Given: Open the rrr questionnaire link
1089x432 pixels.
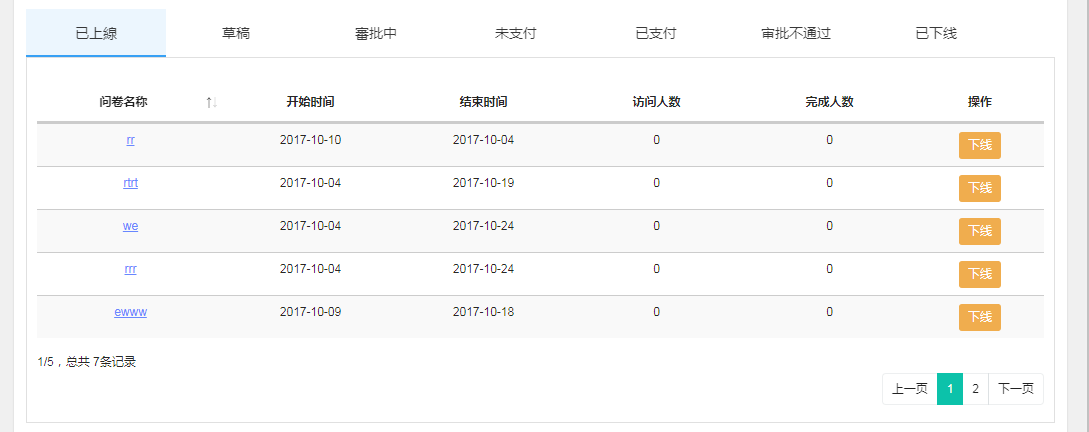Looking at the screenshot, I should pyautogui.click(x=131, y=269).
